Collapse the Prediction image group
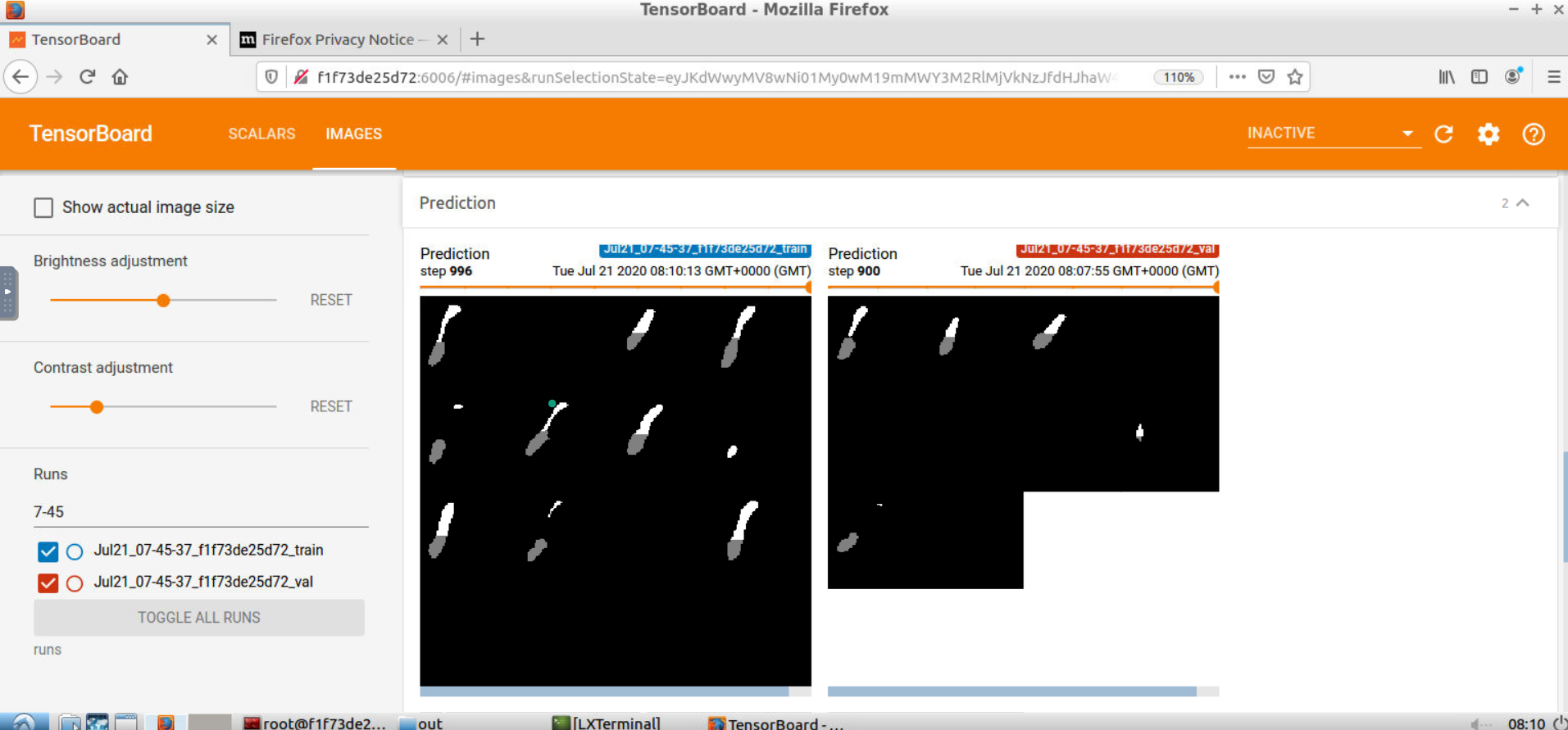The image size is (1568, 730). 1522,203
